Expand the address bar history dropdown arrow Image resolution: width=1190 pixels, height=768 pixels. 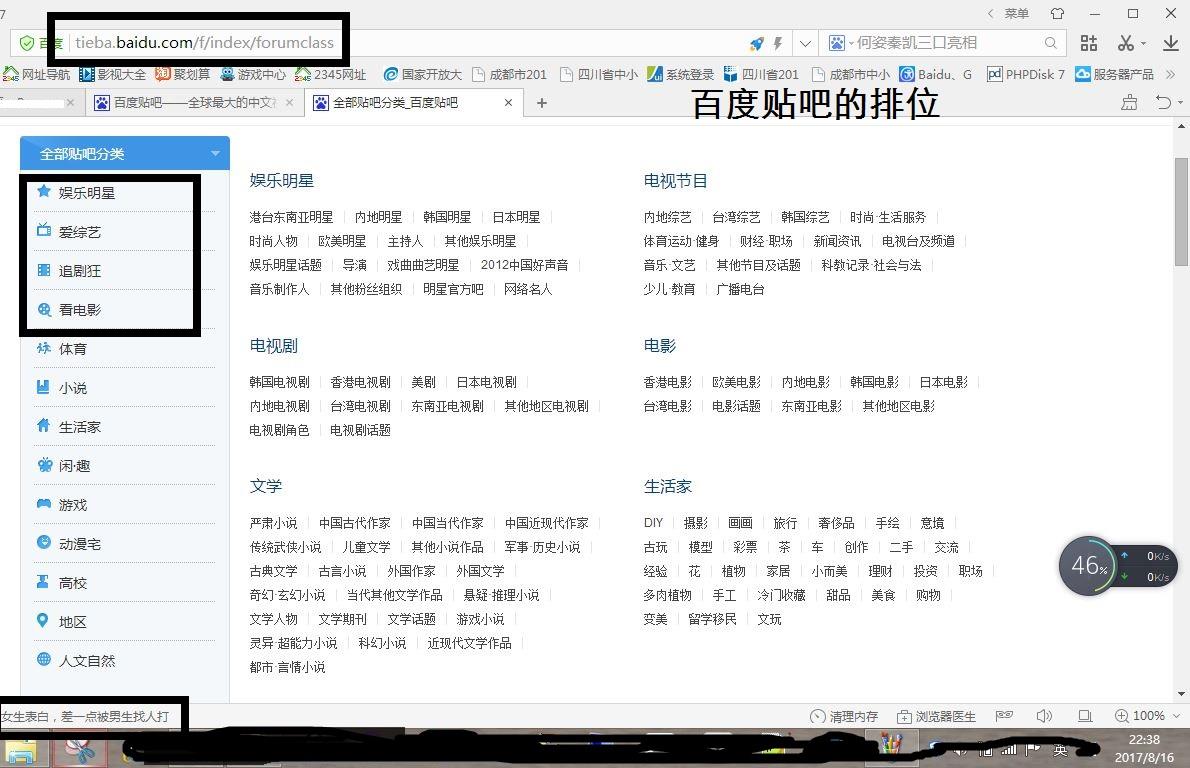coord(805,43)
